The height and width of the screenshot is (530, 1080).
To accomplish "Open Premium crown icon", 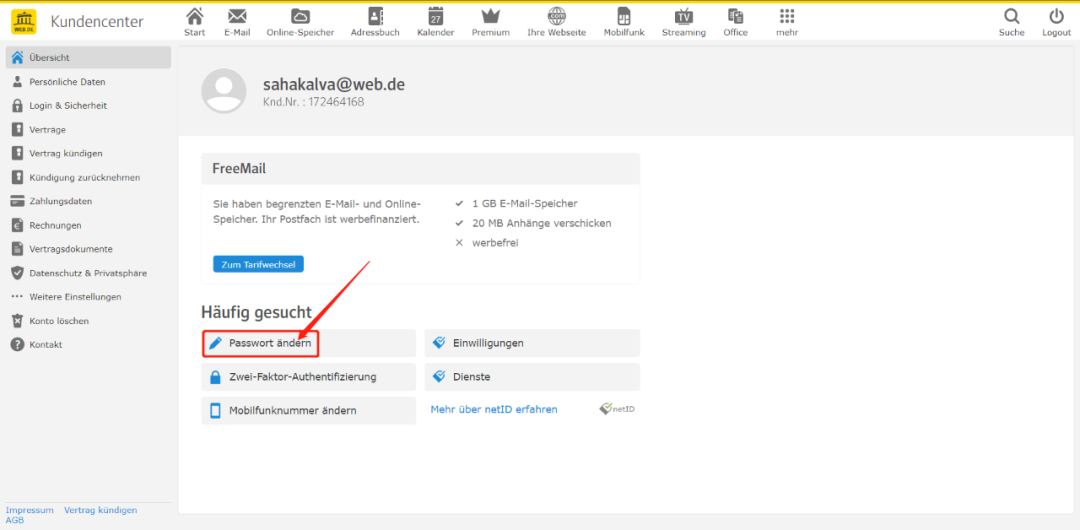I will [490, 16].
